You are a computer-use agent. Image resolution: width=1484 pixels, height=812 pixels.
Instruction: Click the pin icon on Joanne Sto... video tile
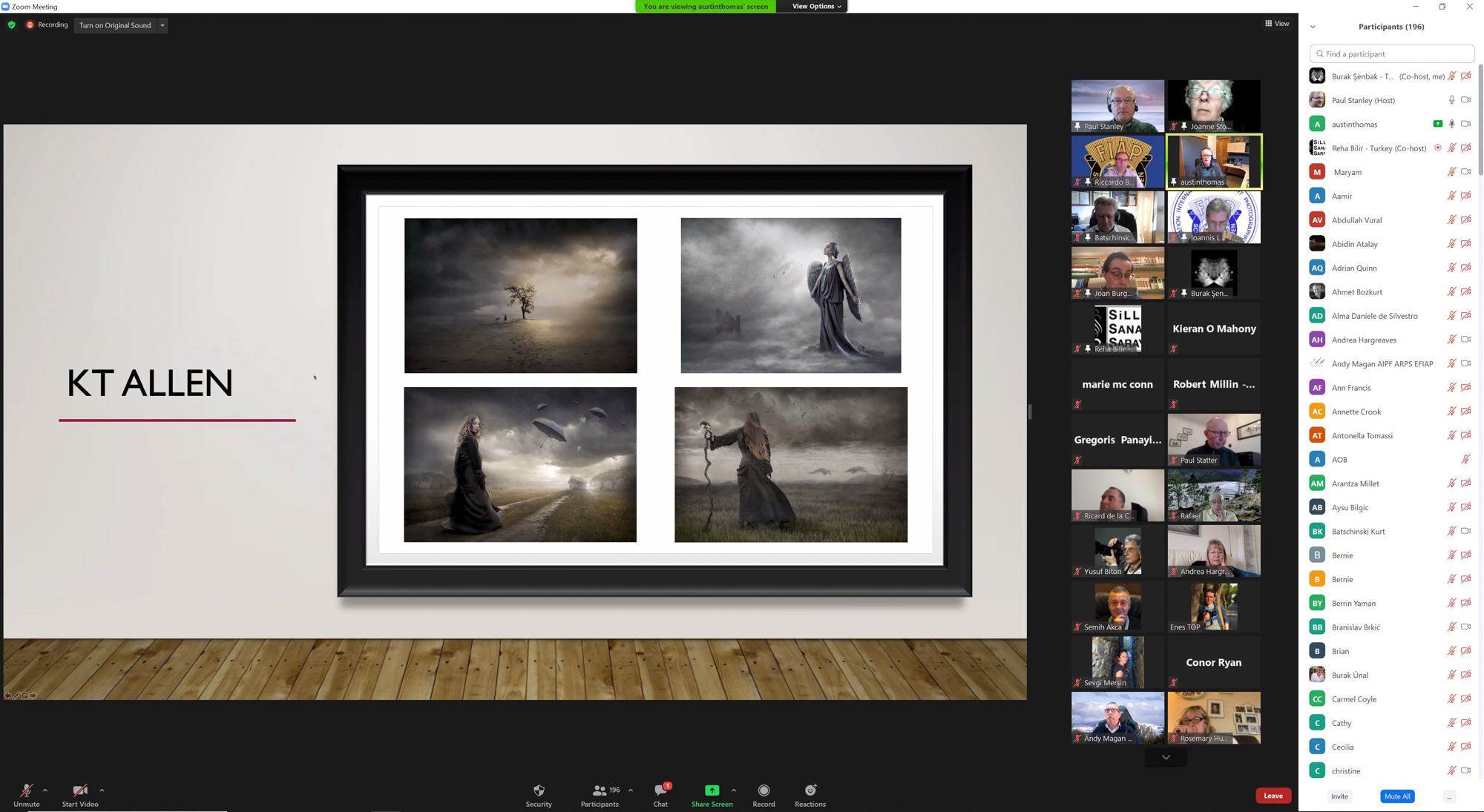(1184, 126)
